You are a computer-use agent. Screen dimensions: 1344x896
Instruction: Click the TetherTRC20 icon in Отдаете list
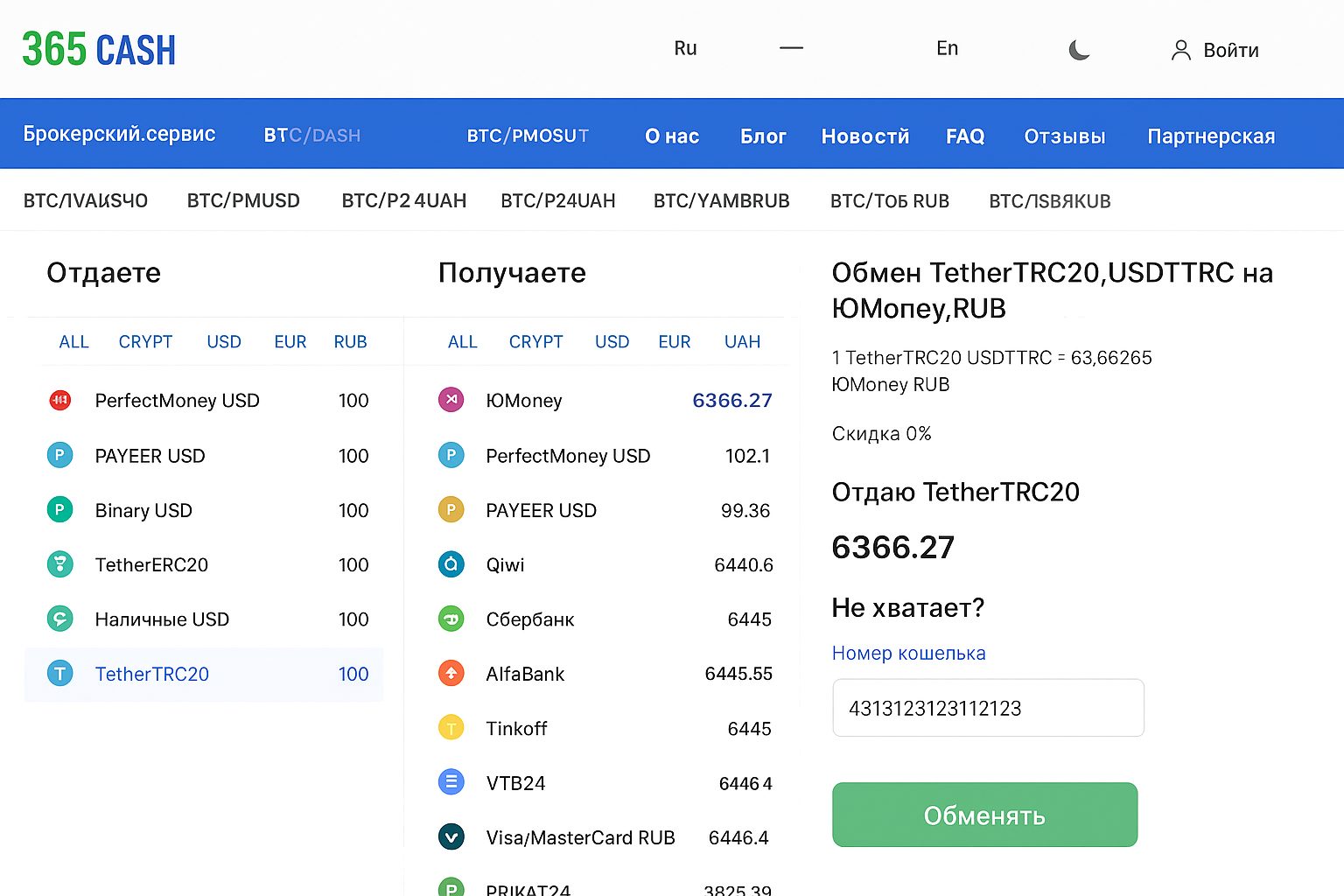[x=59, y=674]
